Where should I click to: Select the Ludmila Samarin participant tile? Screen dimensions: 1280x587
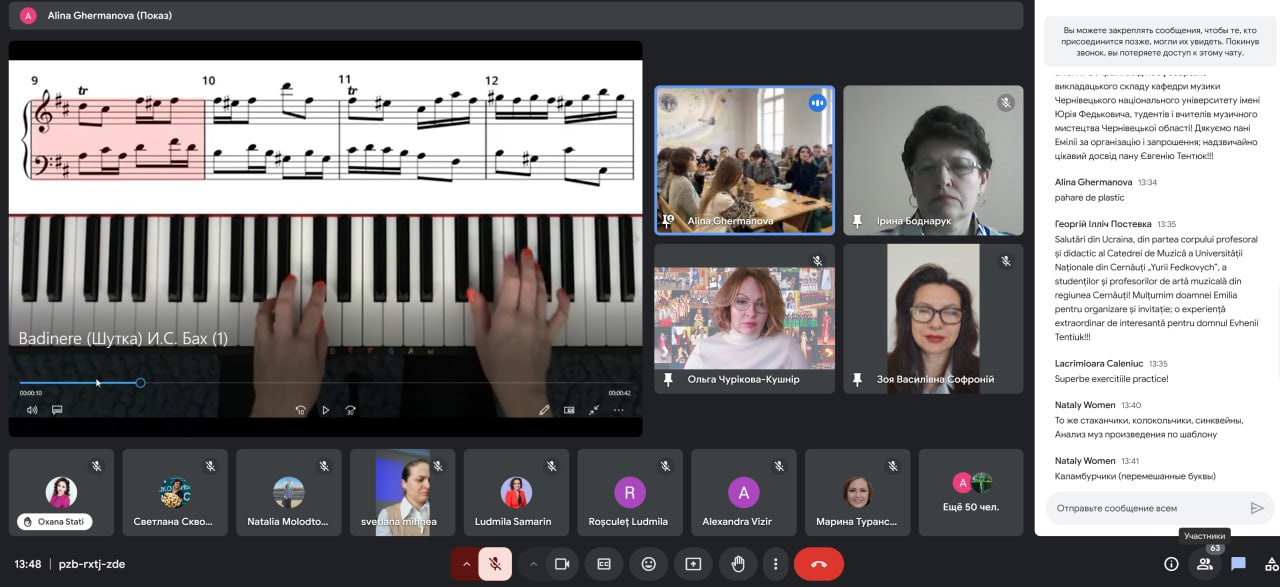[516, 492]
